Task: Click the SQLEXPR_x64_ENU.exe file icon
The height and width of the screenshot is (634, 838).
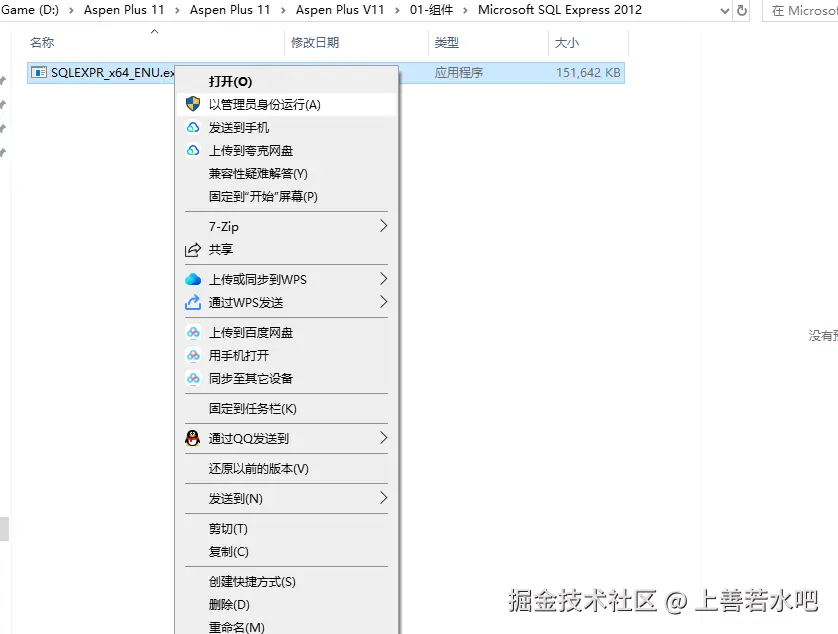Action: click(39, 72)
